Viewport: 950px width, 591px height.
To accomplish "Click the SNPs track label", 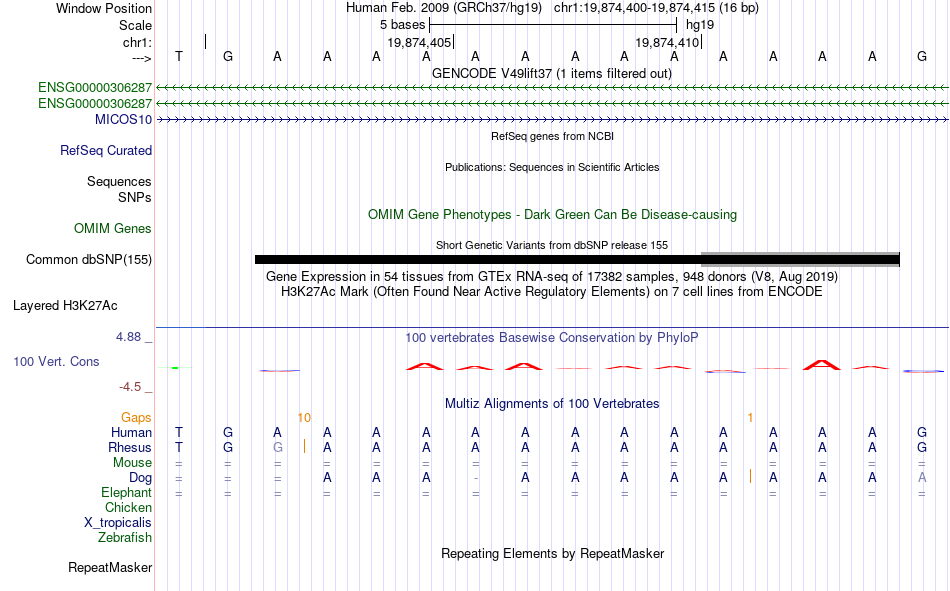I will coord(135,198).
